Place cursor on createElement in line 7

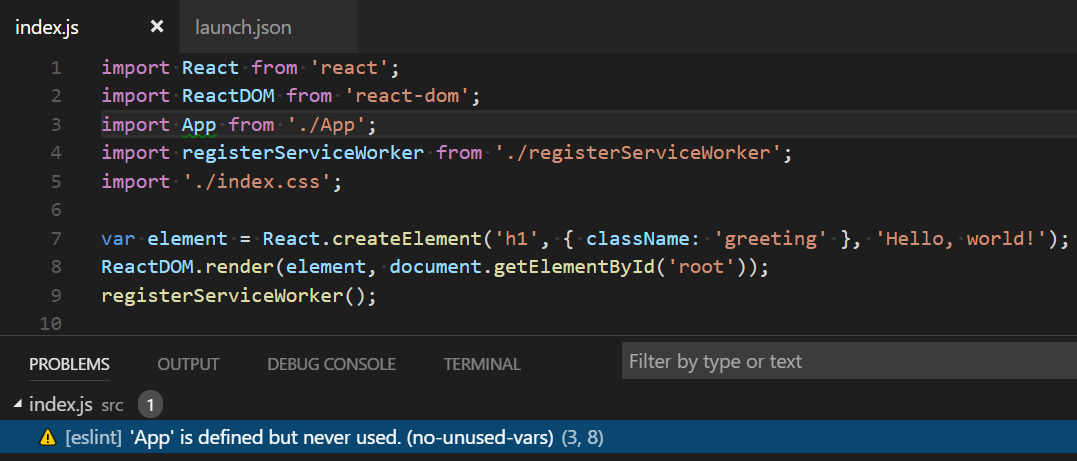(389, 240)
